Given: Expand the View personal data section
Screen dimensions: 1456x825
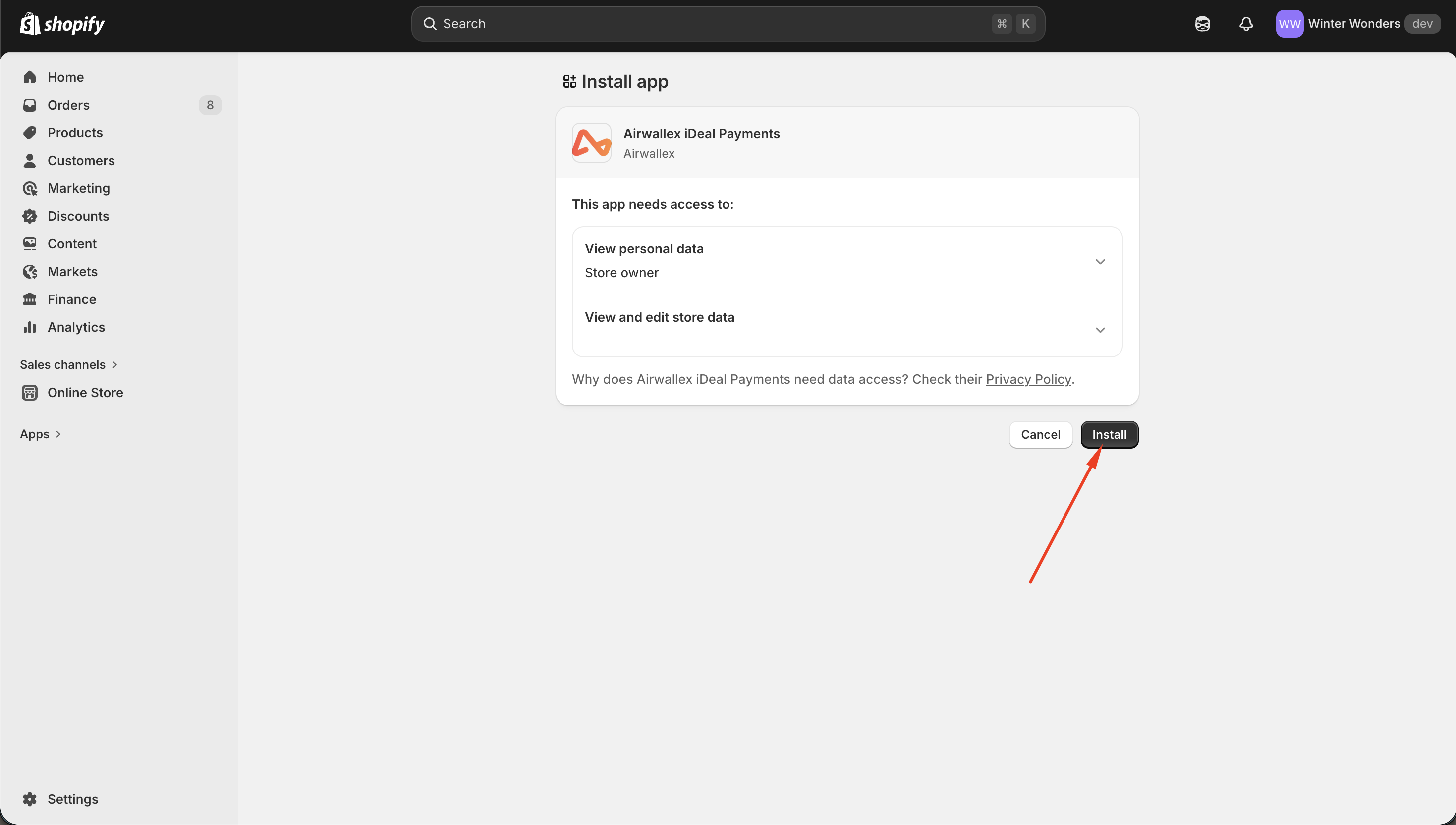Looking at the screenshot, I should [x=1099, y=261].
